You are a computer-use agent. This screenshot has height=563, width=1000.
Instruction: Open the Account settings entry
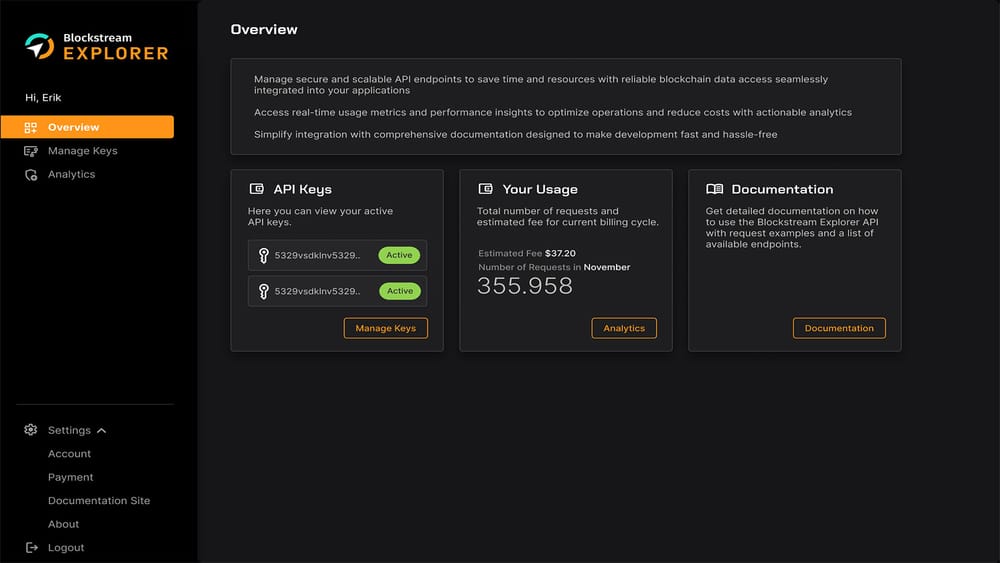click(x=69, y=454)
